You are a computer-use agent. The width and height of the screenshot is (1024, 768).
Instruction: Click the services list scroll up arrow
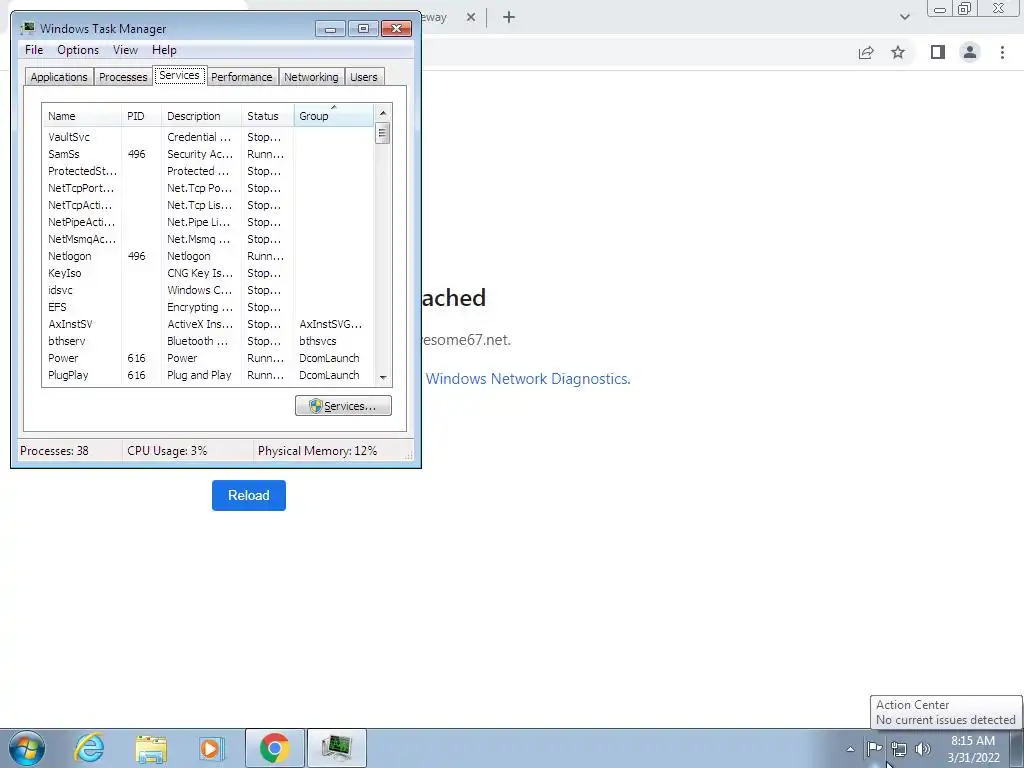click(383, 113)
